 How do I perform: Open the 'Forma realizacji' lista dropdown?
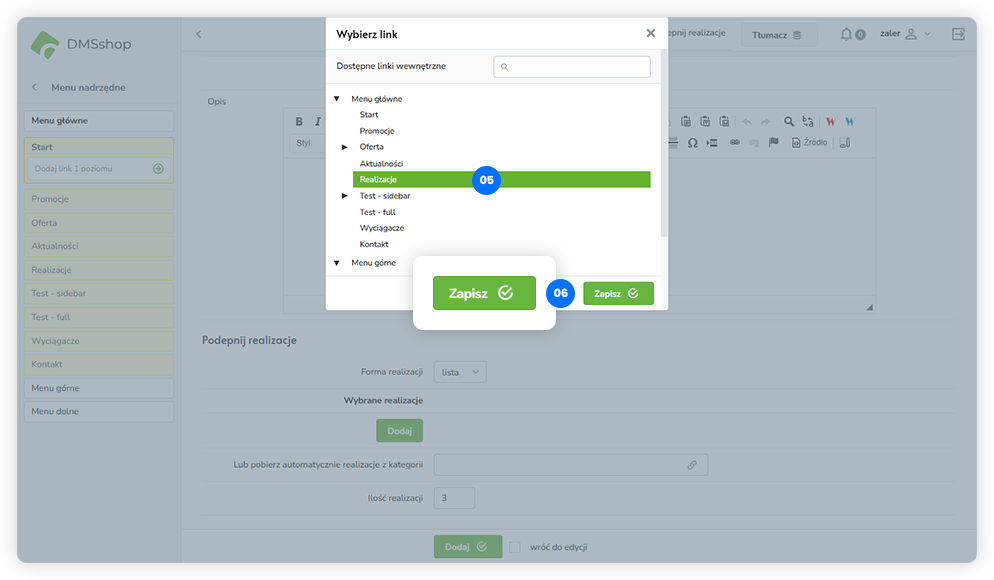click(460, 372)
